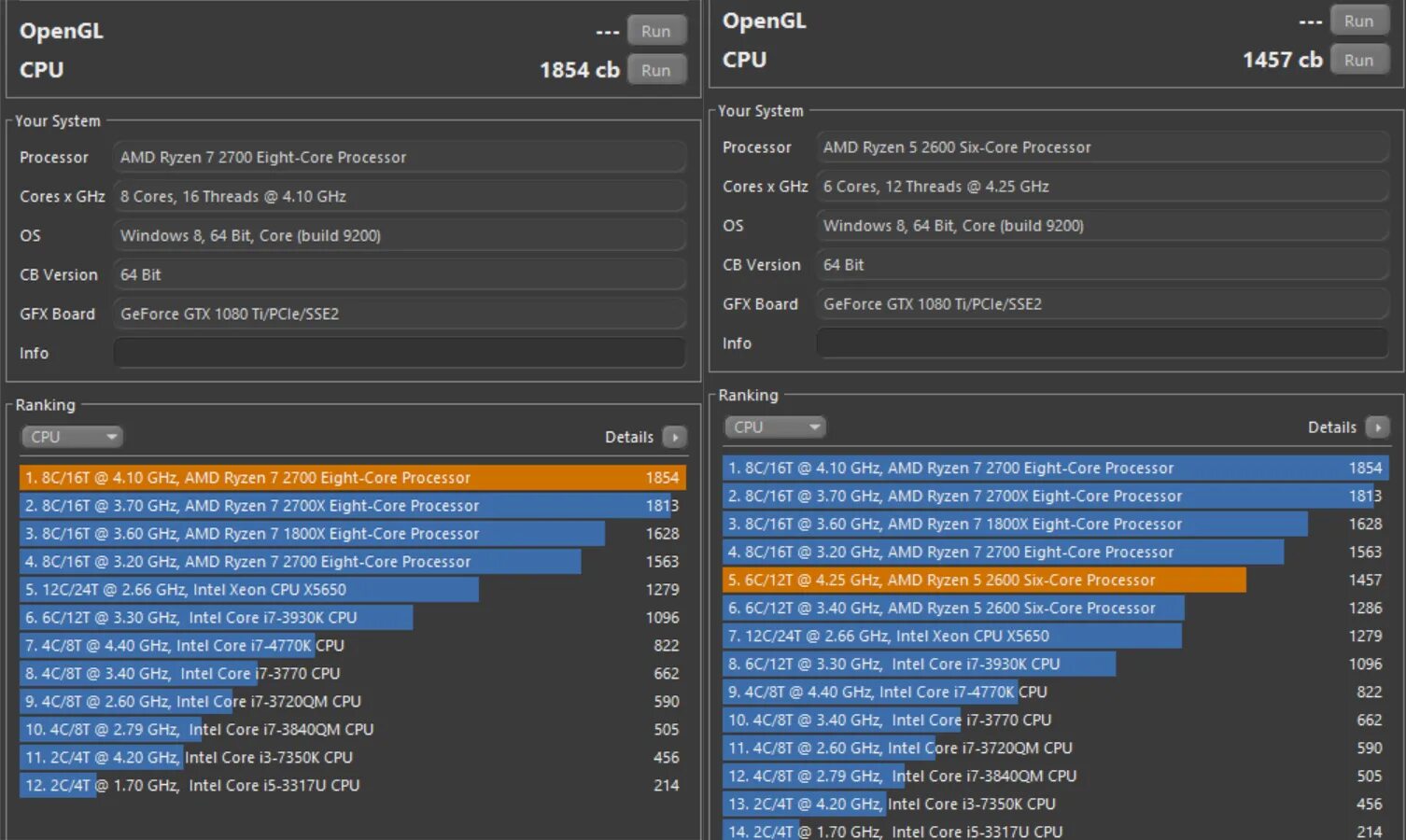Select rank 2 Ryzen 7 2700X row, left window

point(353,505)
